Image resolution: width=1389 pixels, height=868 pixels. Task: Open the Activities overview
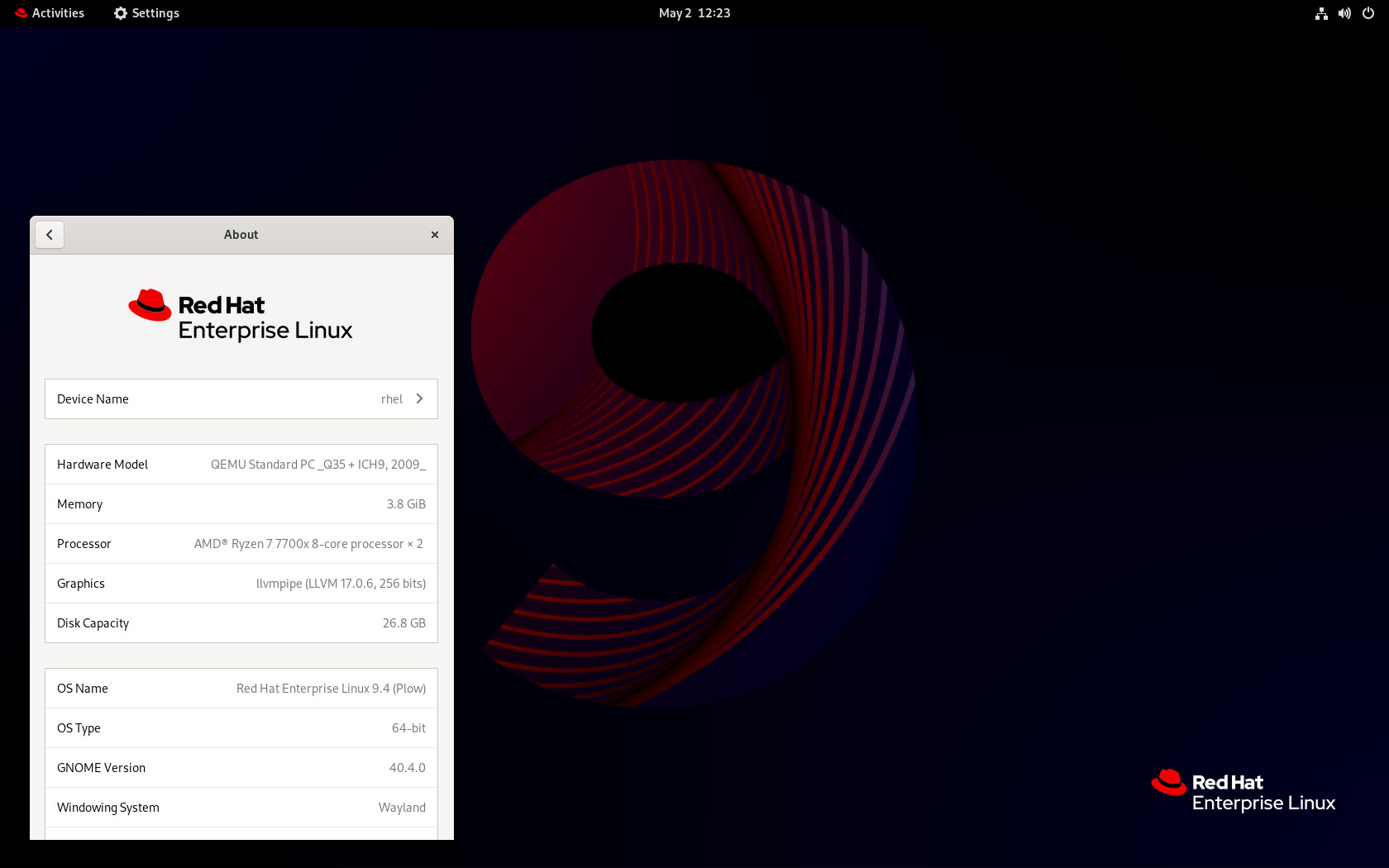pos(50,13)
